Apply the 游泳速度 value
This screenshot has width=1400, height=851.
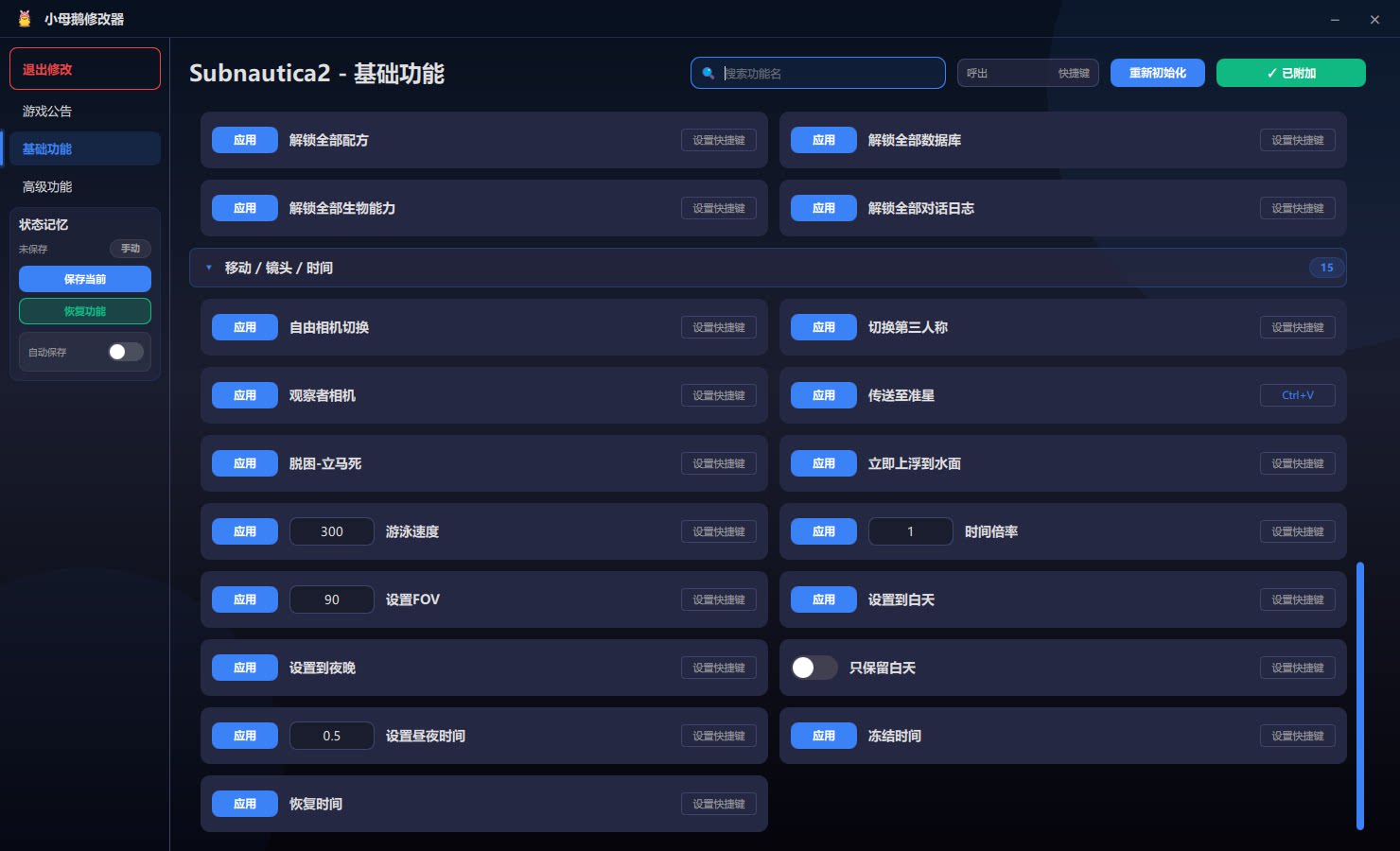245,531
